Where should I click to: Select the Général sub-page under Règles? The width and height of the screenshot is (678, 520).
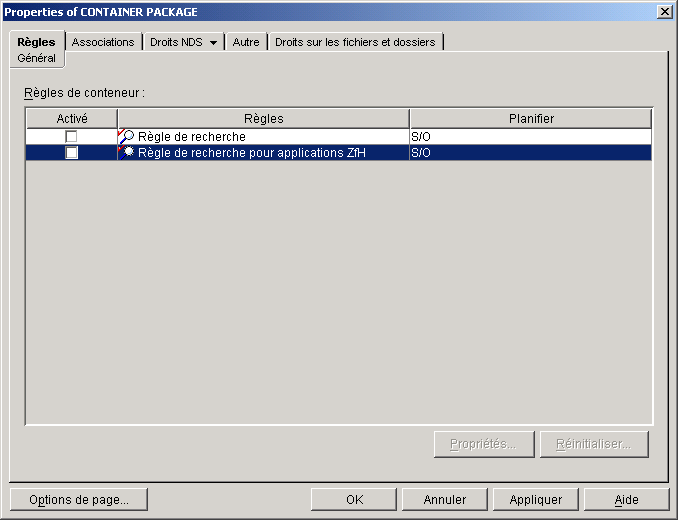[36, 58]
